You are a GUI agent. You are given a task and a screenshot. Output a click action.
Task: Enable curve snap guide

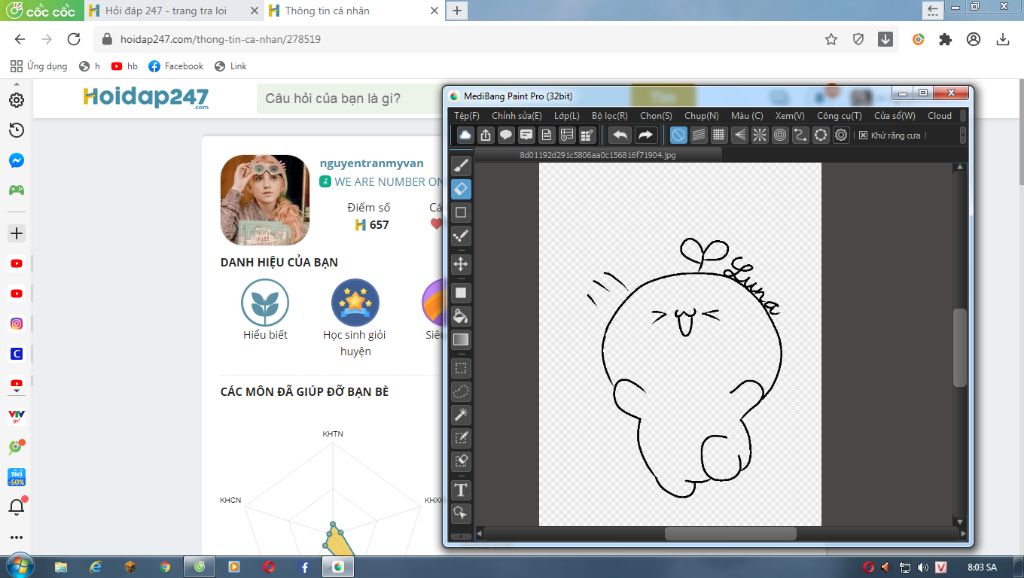coord(800,135)
